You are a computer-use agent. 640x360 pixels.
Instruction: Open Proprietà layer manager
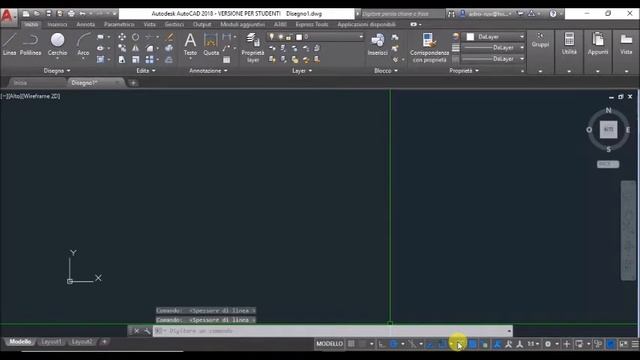click(x=253, y=48)
